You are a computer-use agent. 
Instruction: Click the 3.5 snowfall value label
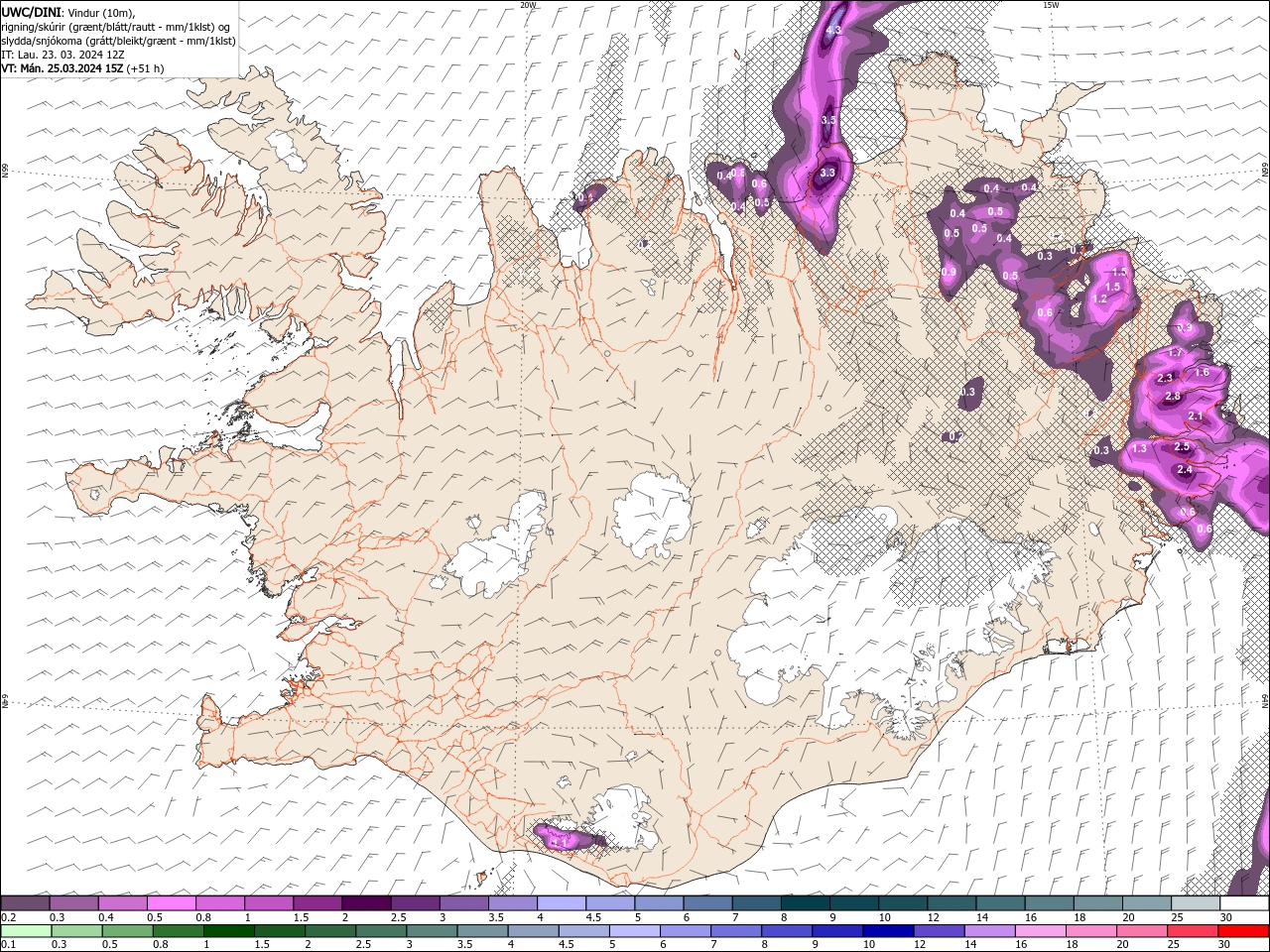point(829,120)
